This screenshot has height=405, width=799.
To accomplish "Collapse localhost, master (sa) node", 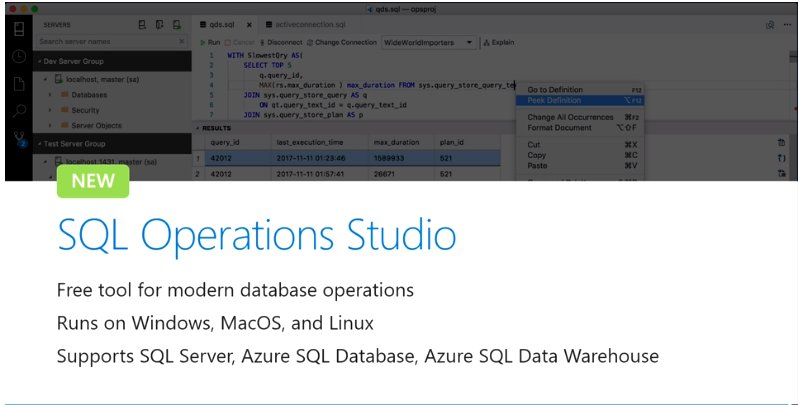I will (45, 79).
